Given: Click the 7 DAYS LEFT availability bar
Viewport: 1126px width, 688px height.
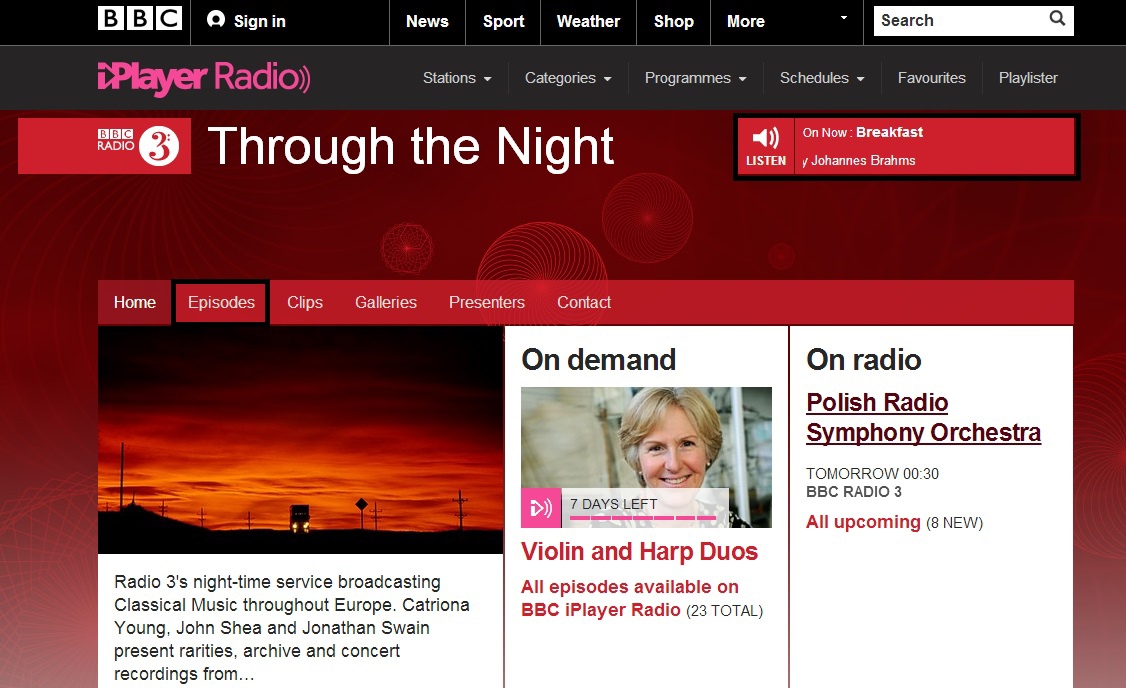Looking at the screenshot, I should point(645,508).
